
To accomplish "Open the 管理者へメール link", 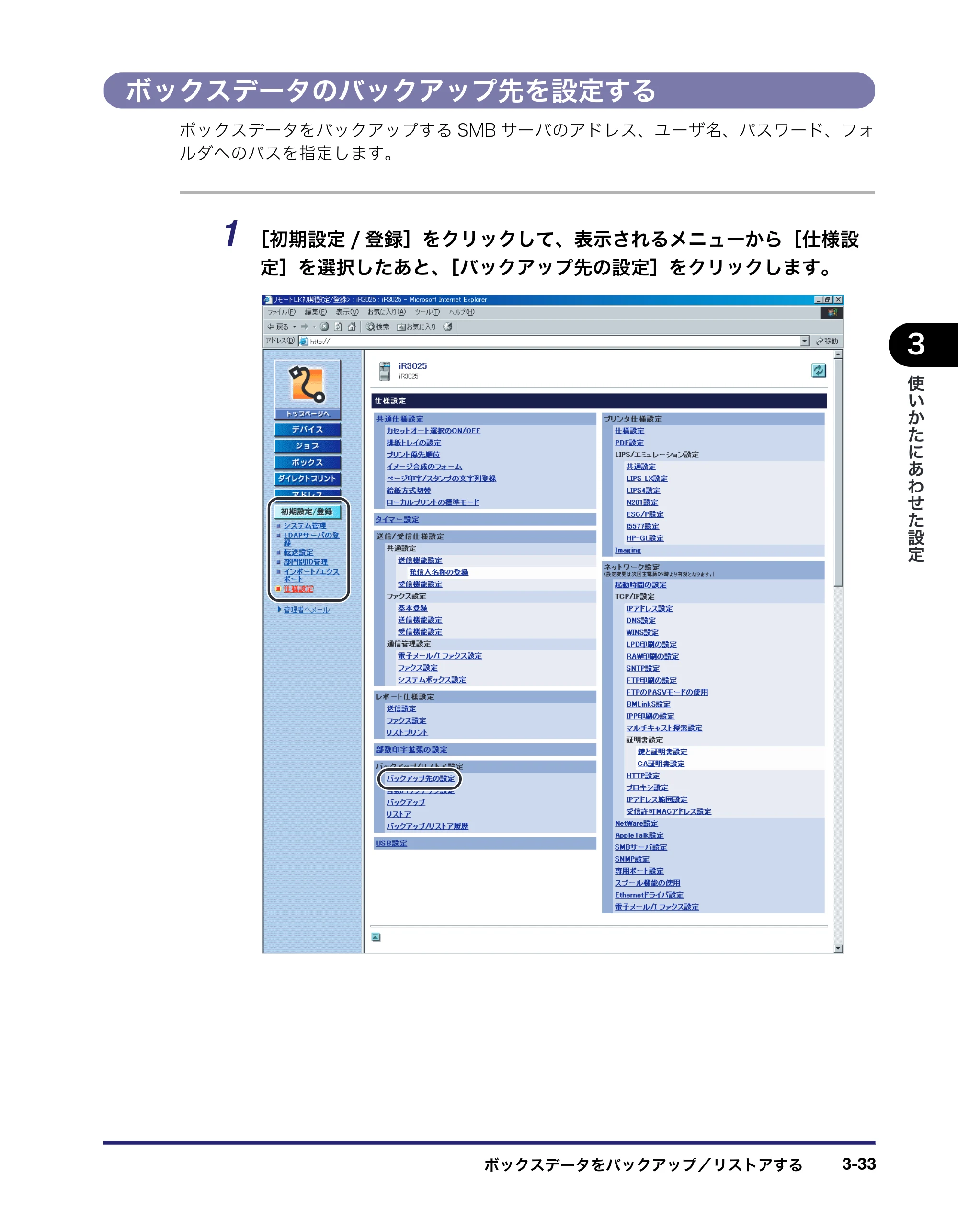I will click(307, 610).
